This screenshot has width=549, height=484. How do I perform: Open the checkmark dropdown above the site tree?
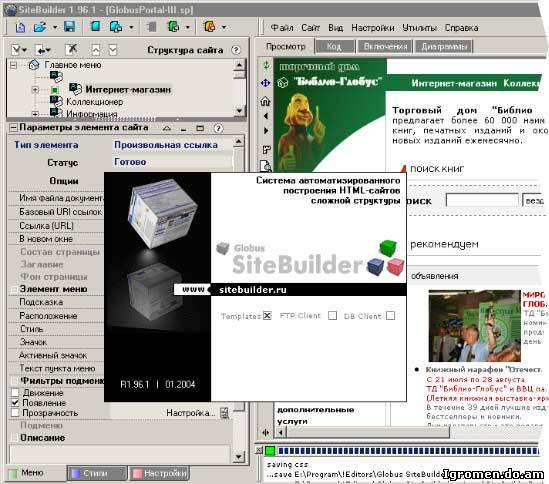point(19,50)
